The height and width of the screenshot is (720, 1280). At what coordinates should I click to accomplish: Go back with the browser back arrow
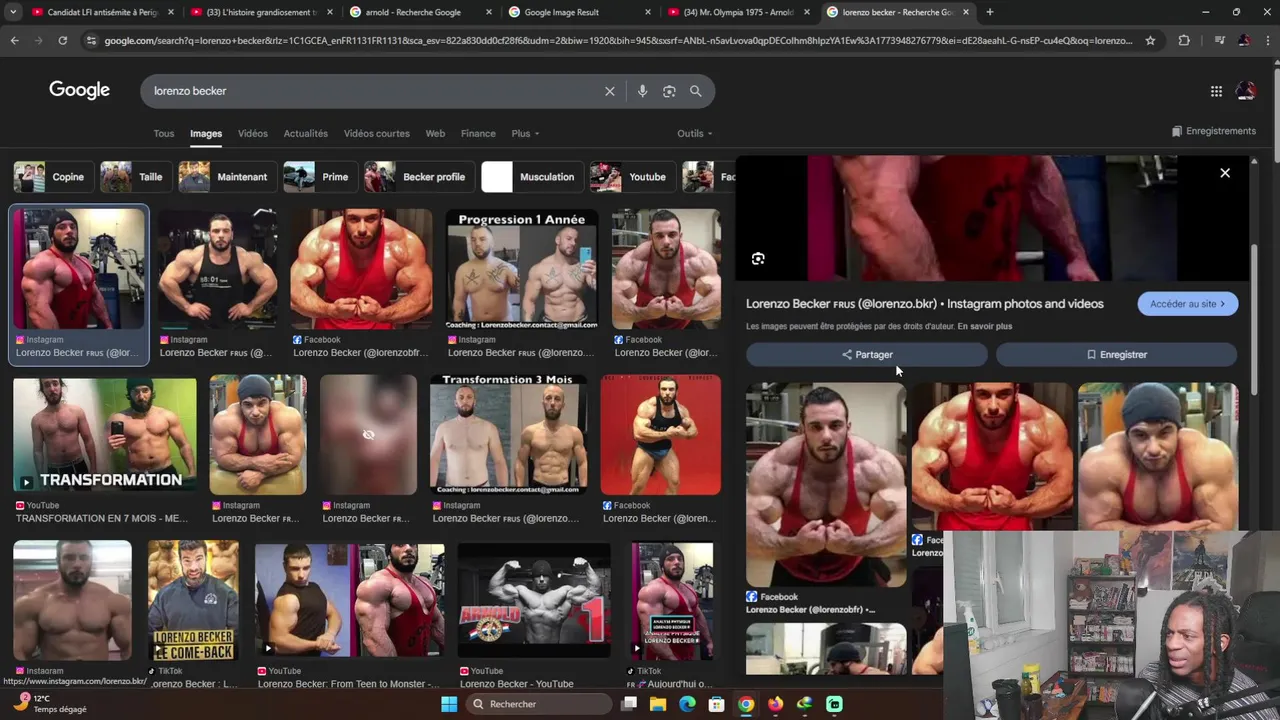(14, 40)
